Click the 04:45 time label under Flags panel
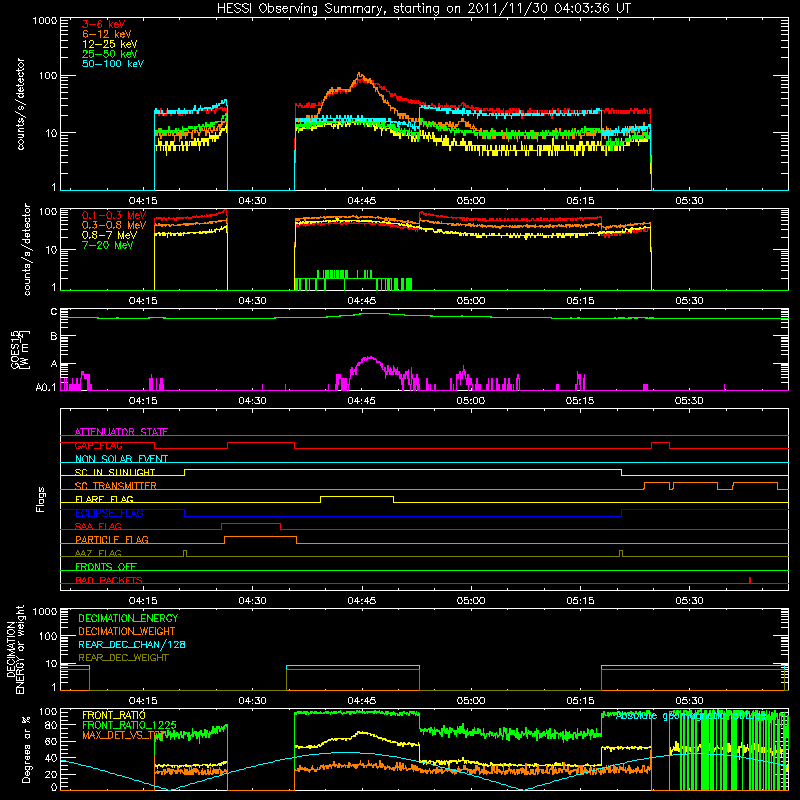This screenshot has height=800, width=800. pyautogui.click(x=362, y=601)
